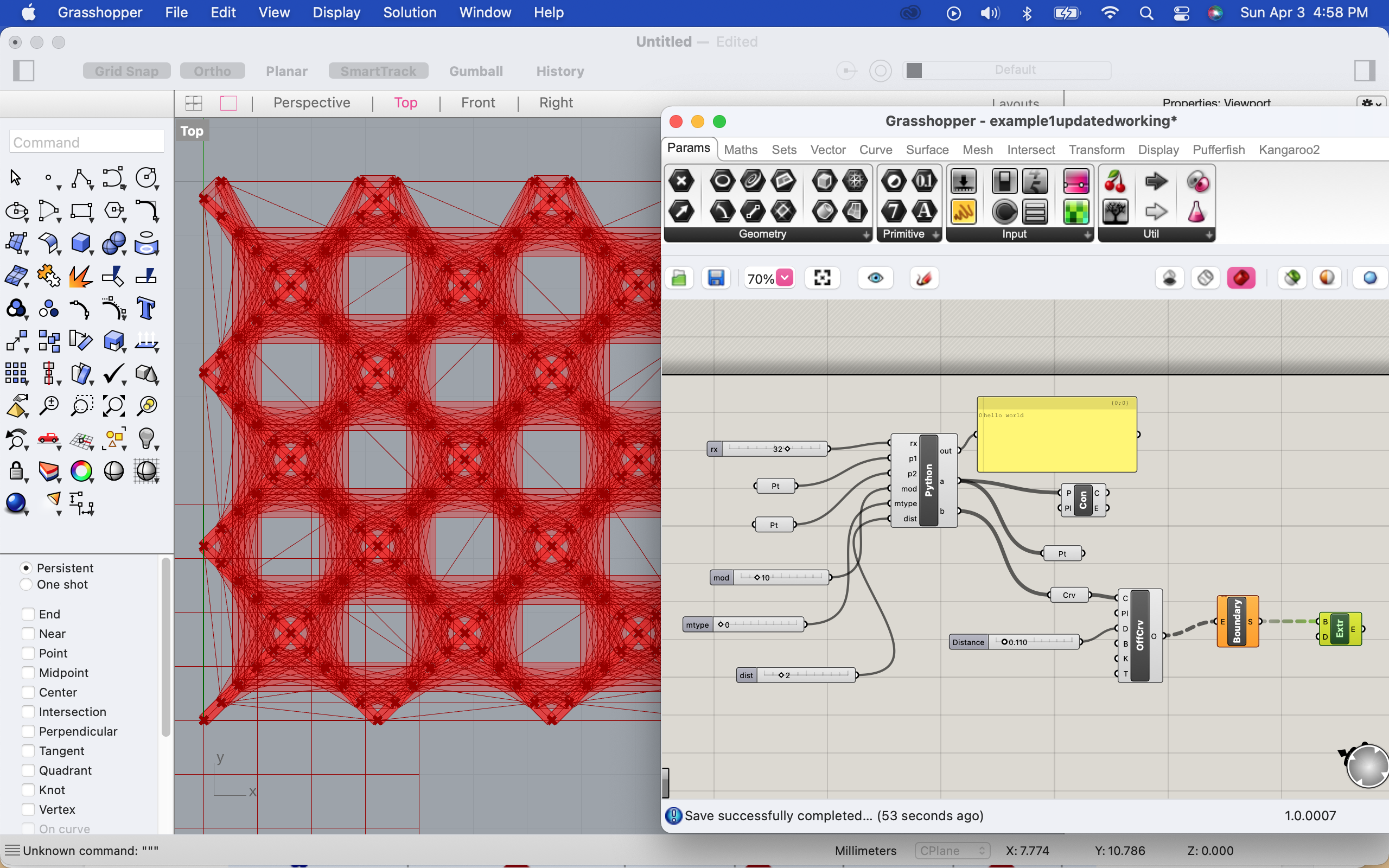Enable the Near object snap checkbox
The width and height of the screenshot is (1389, 868).
[x=28, y=634]
